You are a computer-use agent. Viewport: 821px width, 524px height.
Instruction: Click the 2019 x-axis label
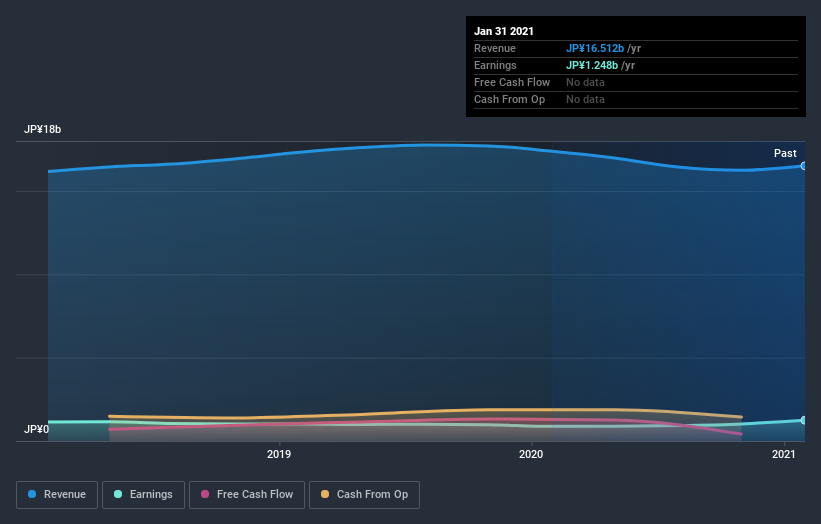(x=279, y=454)
